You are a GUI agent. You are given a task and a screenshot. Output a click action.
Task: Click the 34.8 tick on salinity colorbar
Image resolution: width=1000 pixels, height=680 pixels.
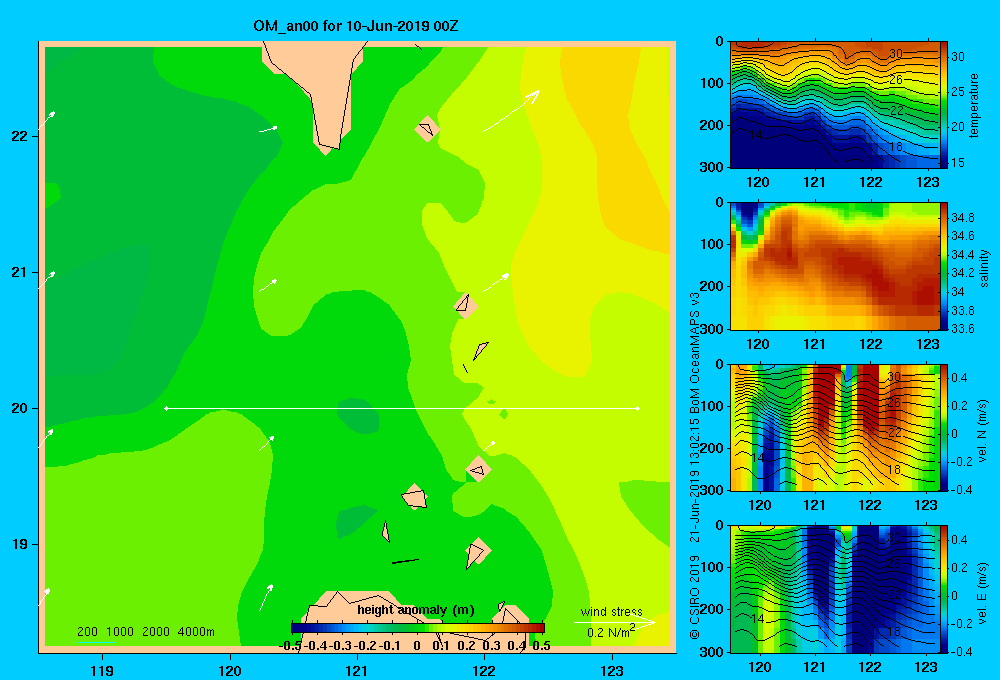(962, 218)
